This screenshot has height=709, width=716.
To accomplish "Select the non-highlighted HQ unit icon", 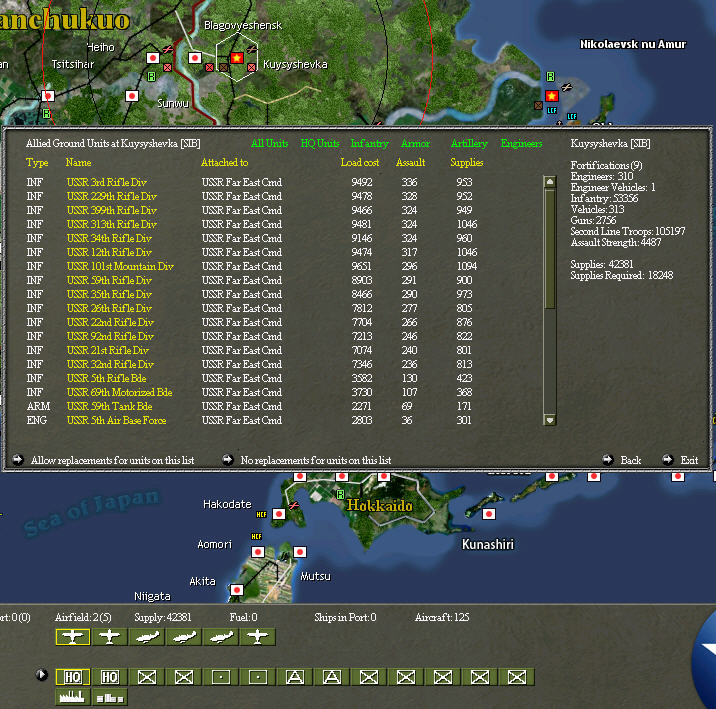I will [110, 677].
